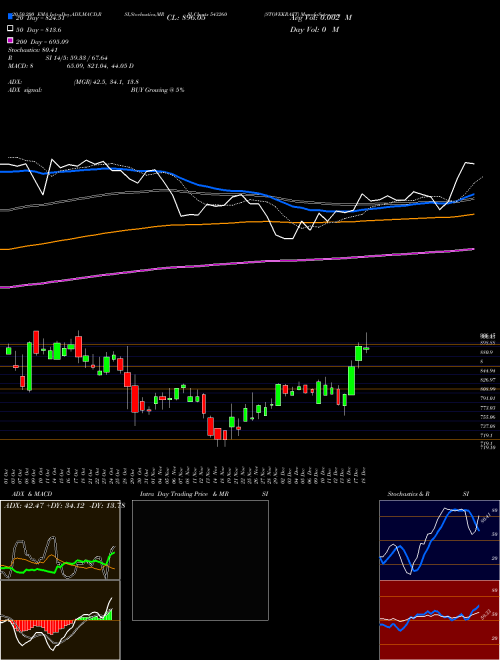The height and width of the screenshot is (660, 500).
Task: Click the 'Avg Vol: 0.002 M' value
Action: point(321,18)
